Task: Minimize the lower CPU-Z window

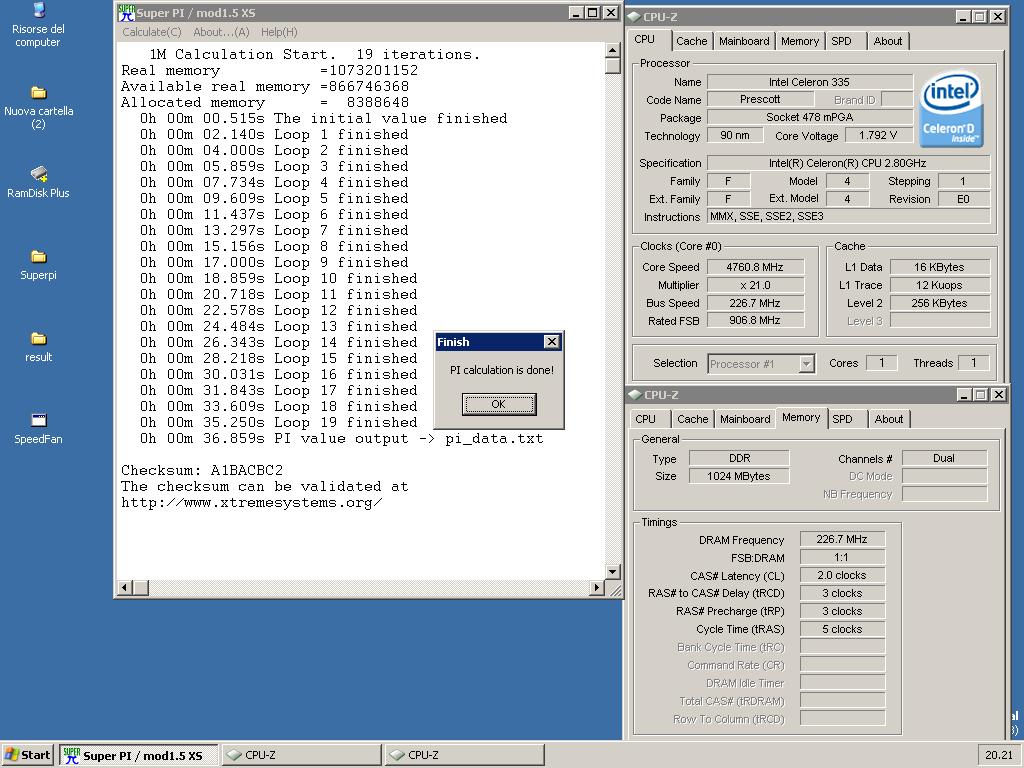Action: click(965, 394)
